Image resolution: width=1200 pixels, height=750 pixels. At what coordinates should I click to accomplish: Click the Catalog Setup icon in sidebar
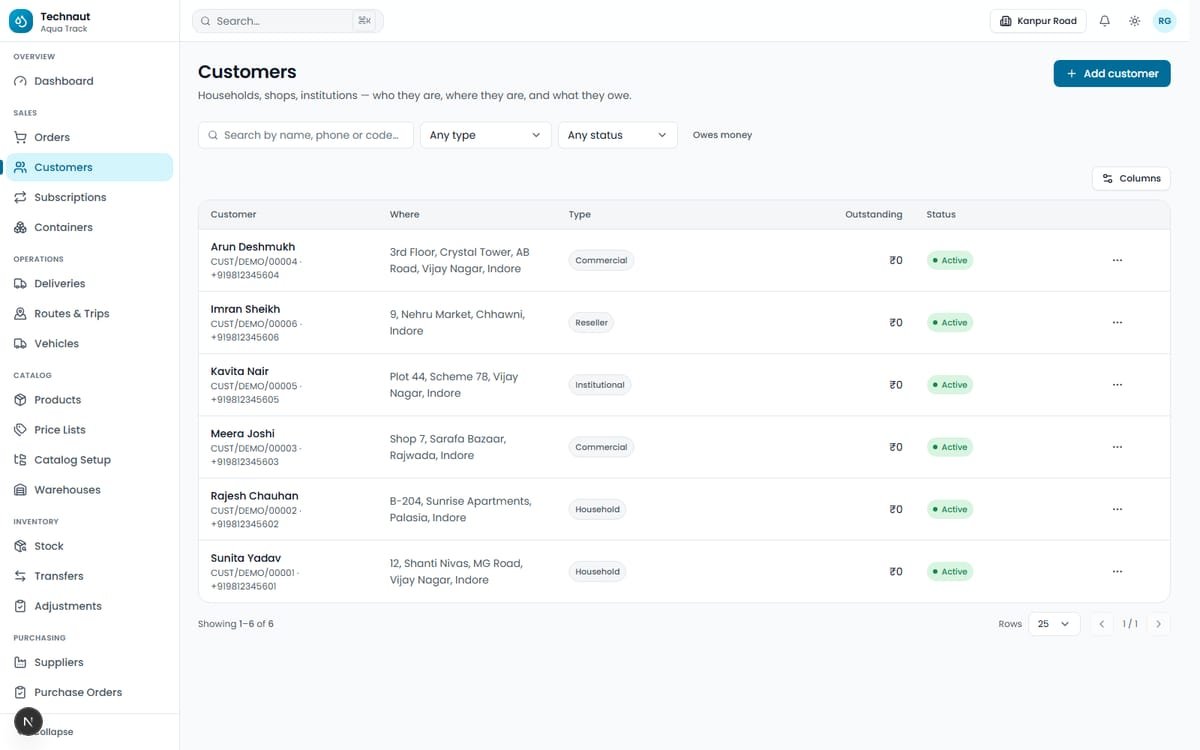click(x=20, y=459)
